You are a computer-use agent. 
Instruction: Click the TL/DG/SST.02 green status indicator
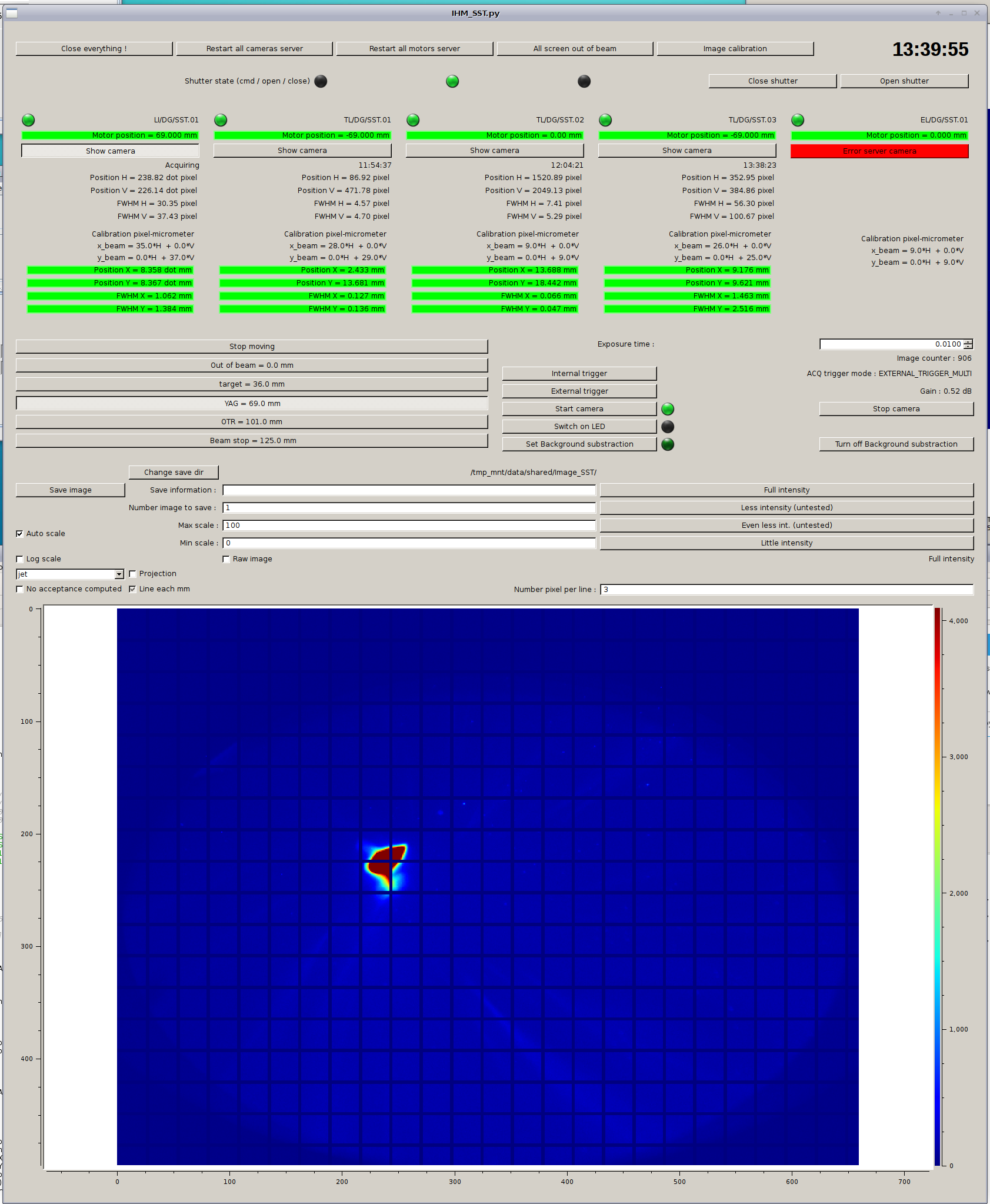point(413,120)
